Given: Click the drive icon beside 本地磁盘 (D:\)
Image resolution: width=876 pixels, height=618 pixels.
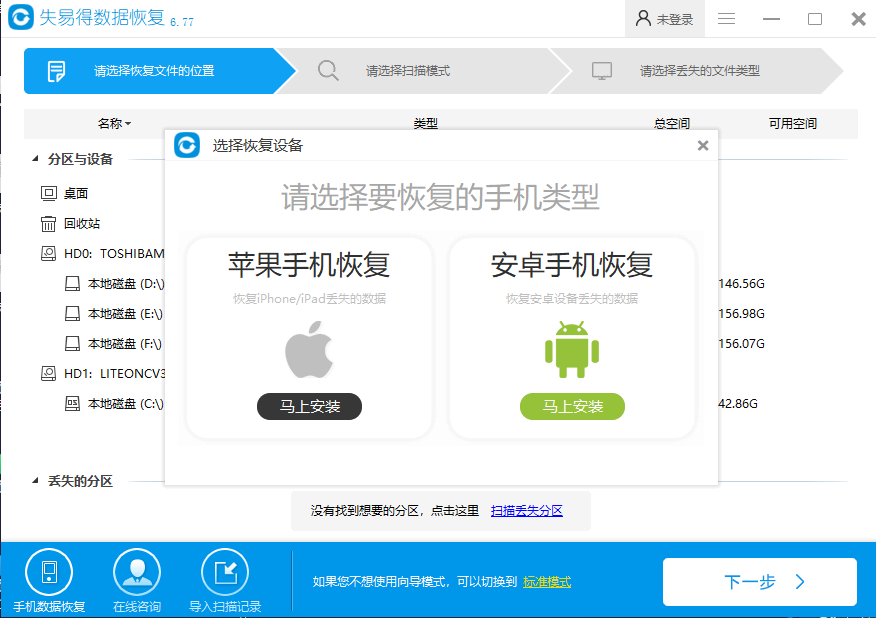Looking at the screenshot, I should [72, 284].
